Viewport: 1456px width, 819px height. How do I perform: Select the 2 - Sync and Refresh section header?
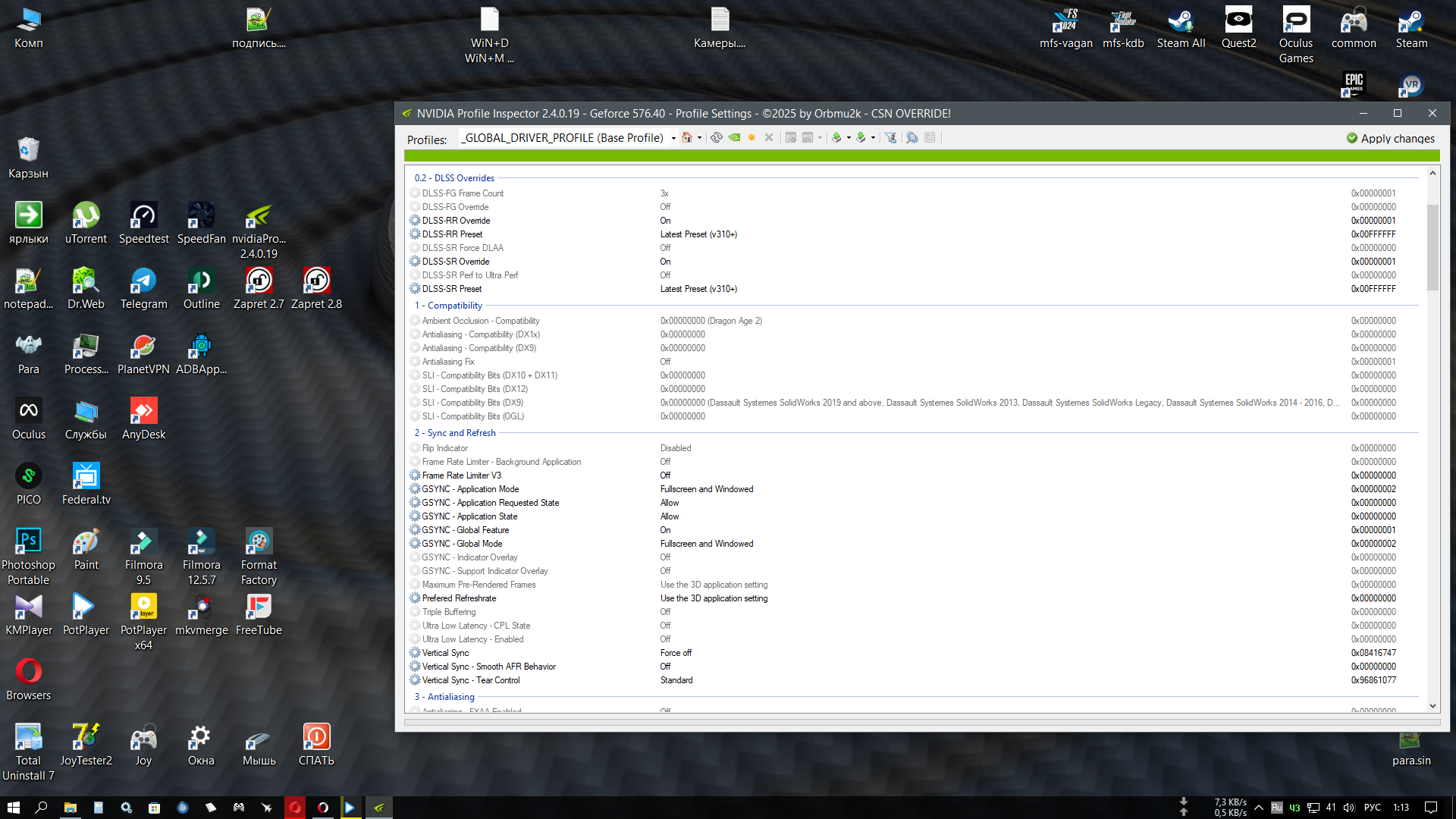point(455,433)
